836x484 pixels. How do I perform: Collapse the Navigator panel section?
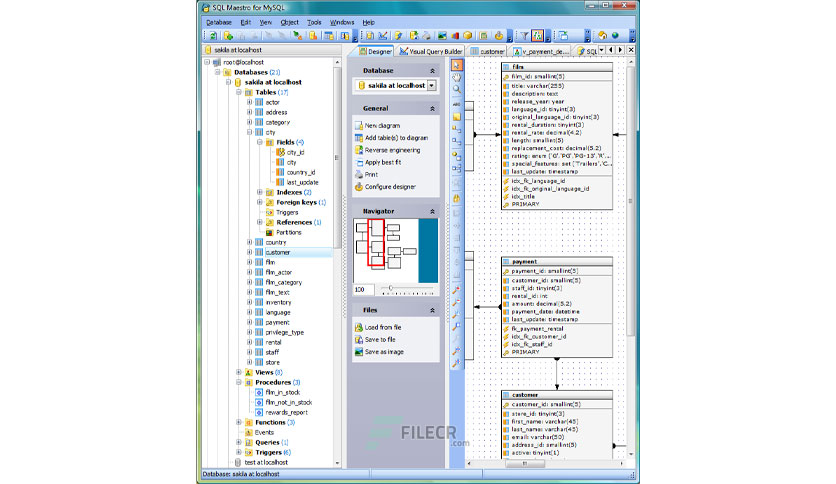432,212
